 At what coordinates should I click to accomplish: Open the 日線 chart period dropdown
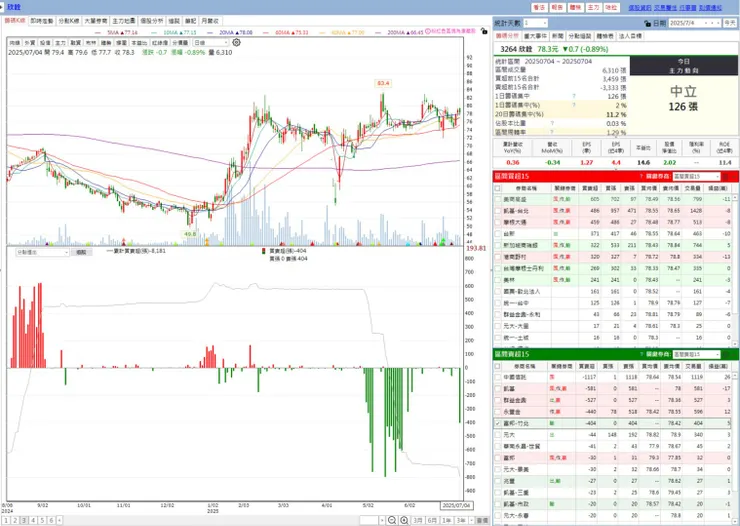pyautogui.click(x=211, y=42)
